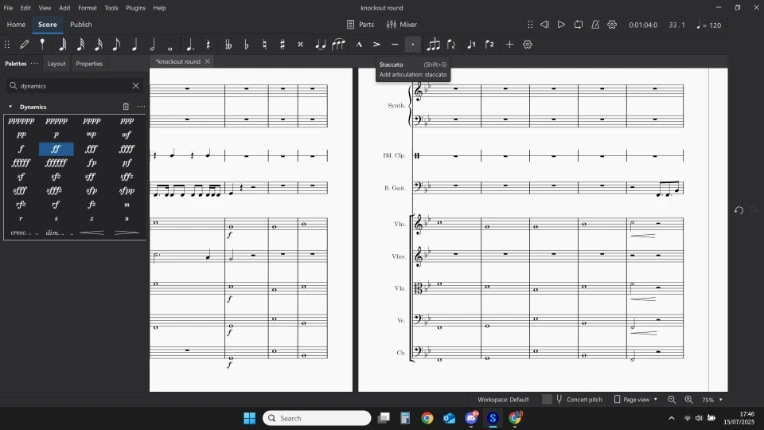Select the ff dynamic in palette
Screen dimensions: 764x430
[x=56, y=149]
